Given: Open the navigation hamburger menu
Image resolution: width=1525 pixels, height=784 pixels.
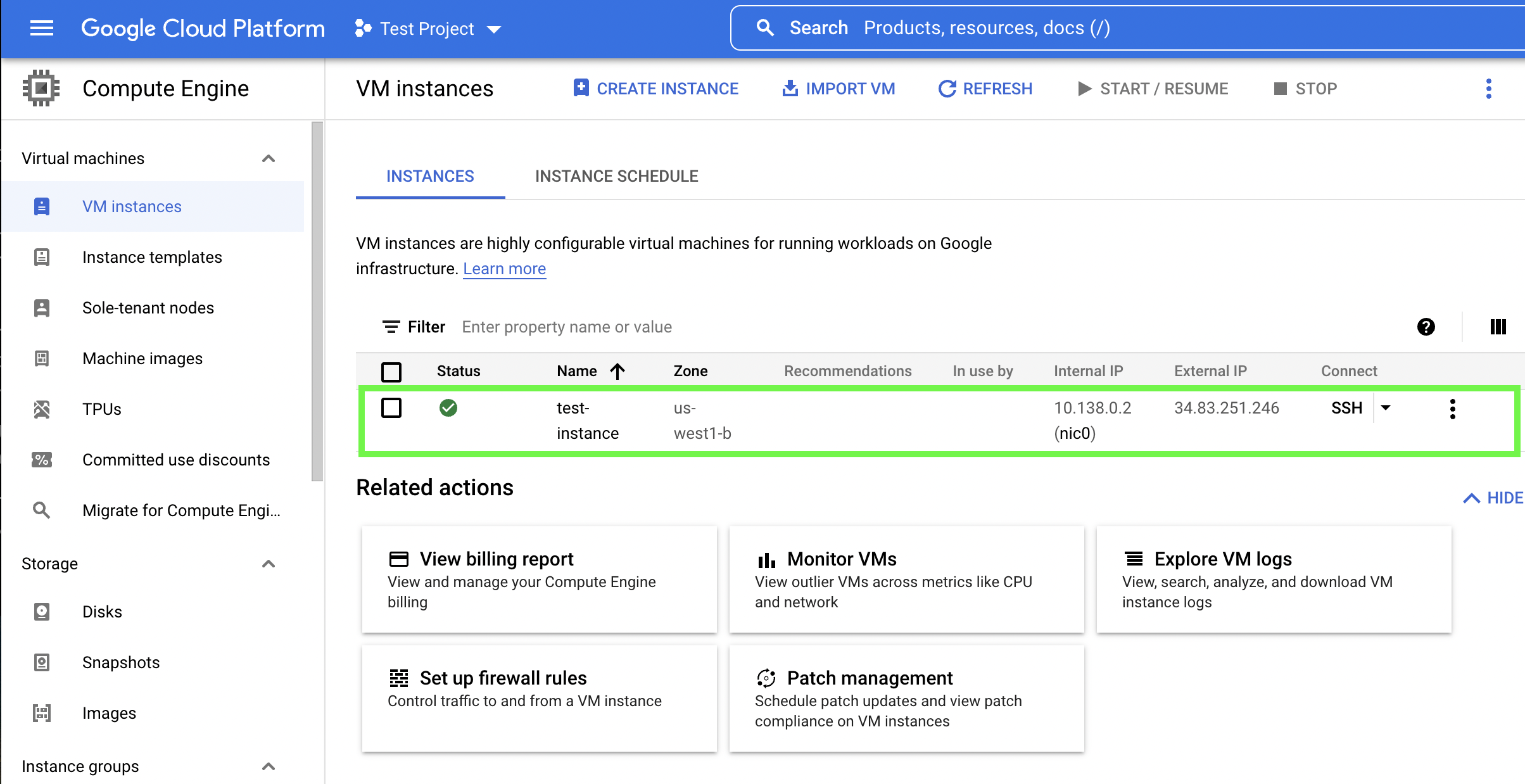Looking at the screenshot, I should (x=41, y=28).
